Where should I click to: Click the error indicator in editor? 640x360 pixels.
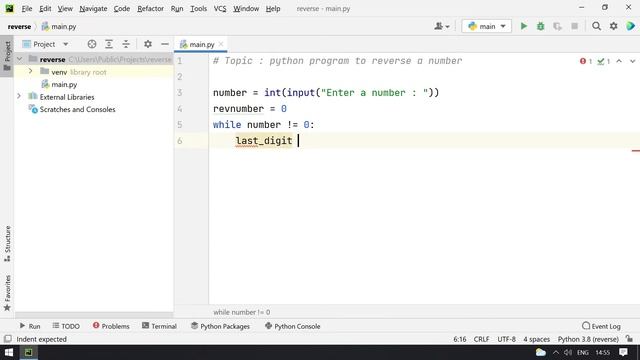coord(586,61)
